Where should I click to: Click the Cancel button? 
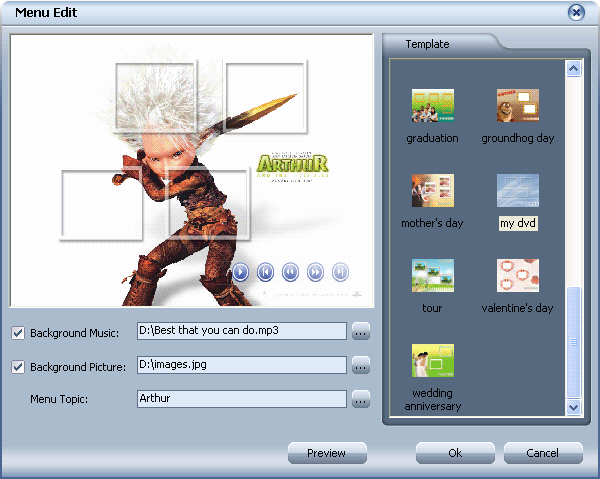(x=543, y=453)
